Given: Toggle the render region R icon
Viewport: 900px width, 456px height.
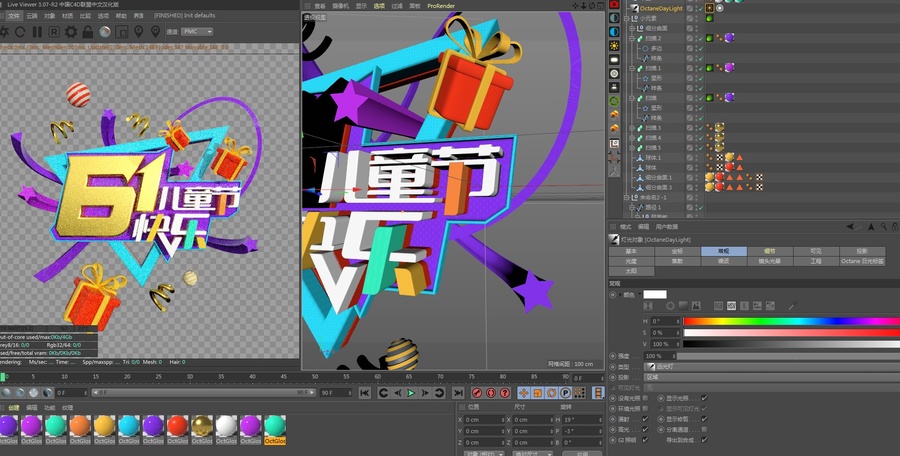Looking at the screenshot, I should [53, 32].
